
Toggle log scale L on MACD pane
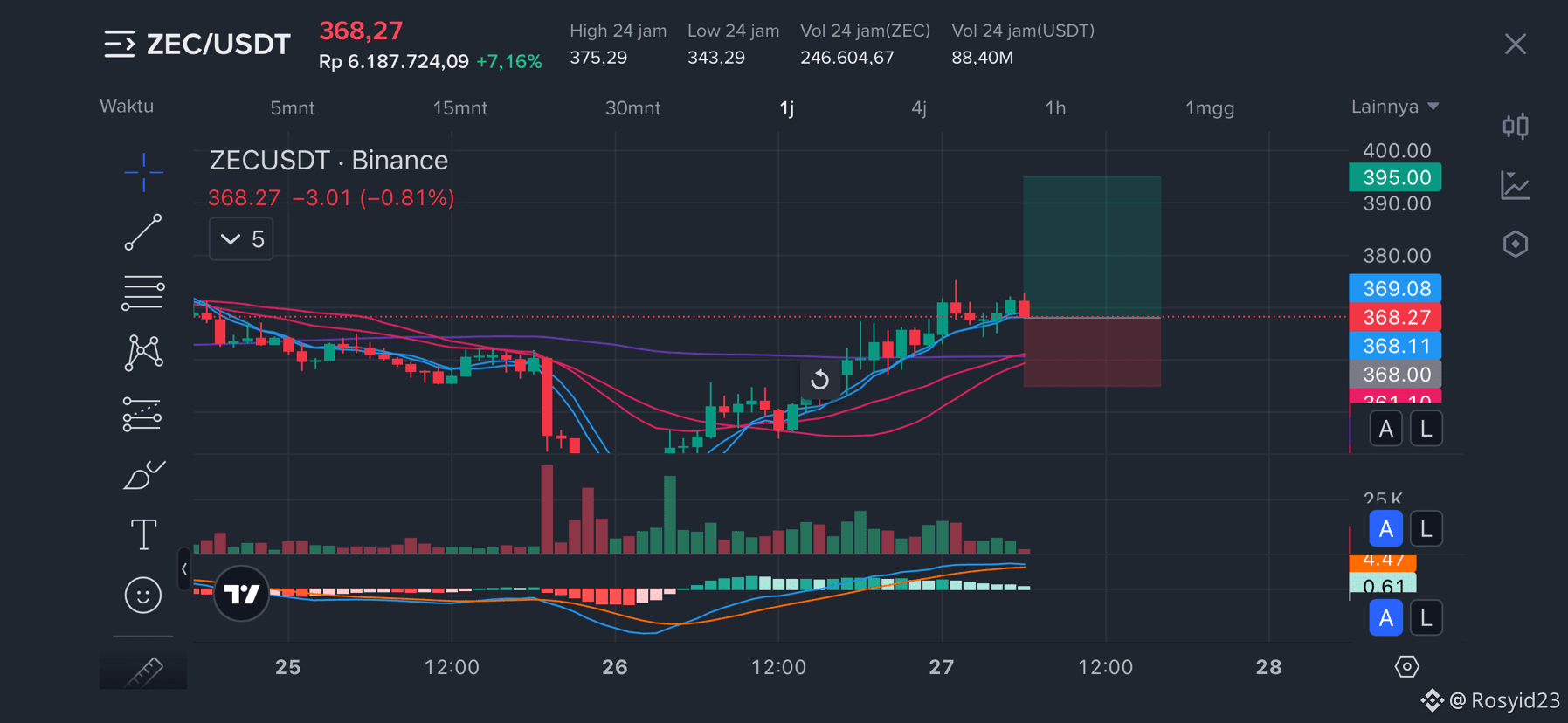pos(1426,618)
